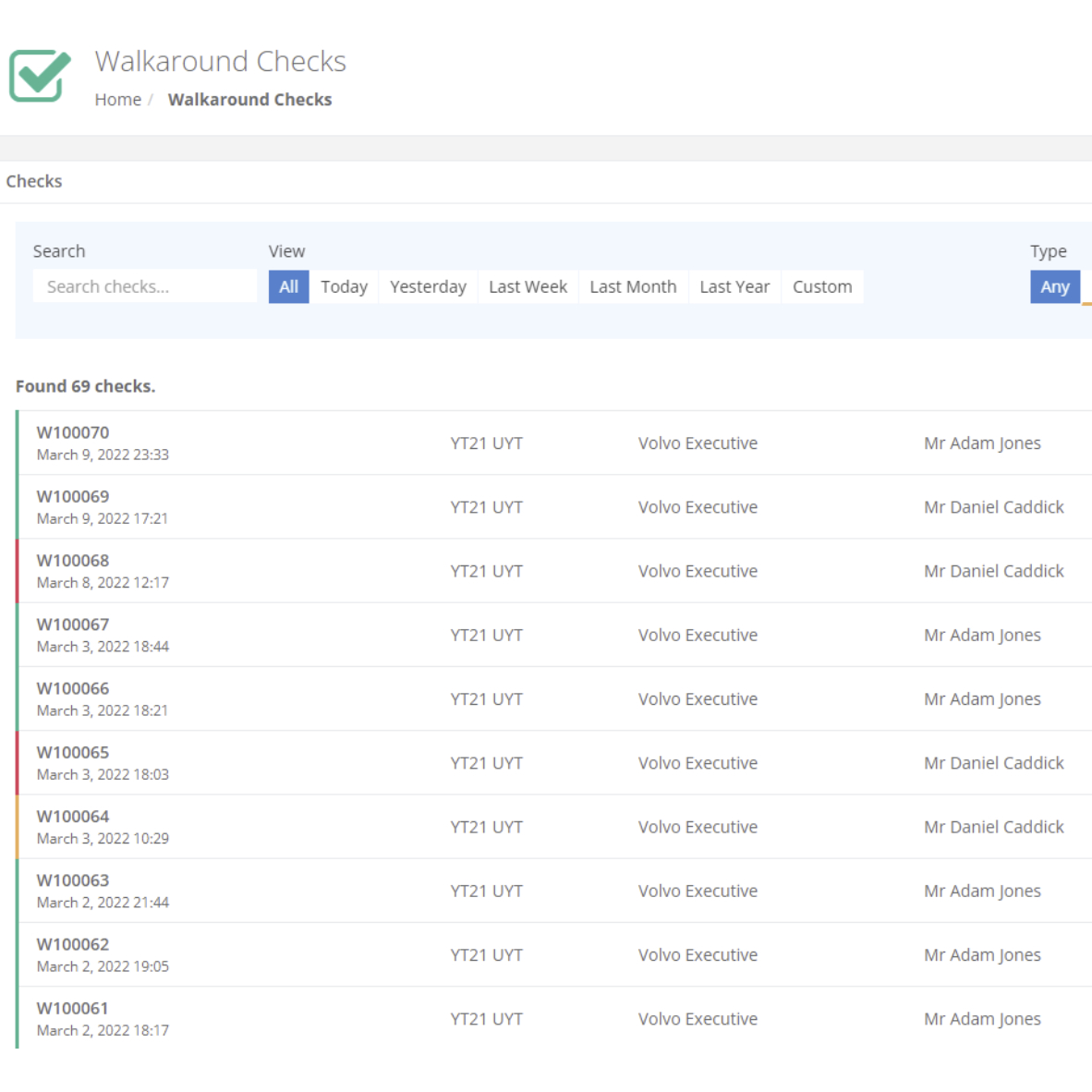Click the green Walkaround Checks checkmark logo

tap(40, 76)
